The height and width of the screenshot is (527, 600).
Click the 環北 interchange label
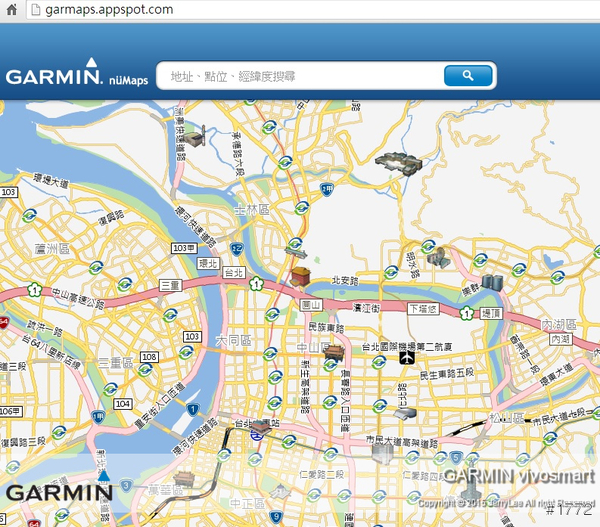[208, 264]
